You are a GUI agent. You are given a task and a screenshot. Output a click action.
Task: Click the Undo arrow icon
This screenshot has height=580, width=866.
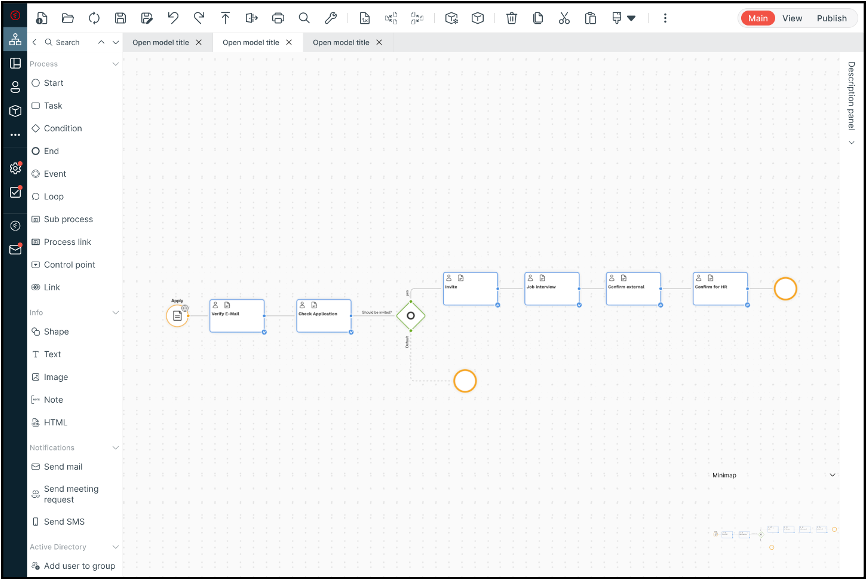[173, 18]
